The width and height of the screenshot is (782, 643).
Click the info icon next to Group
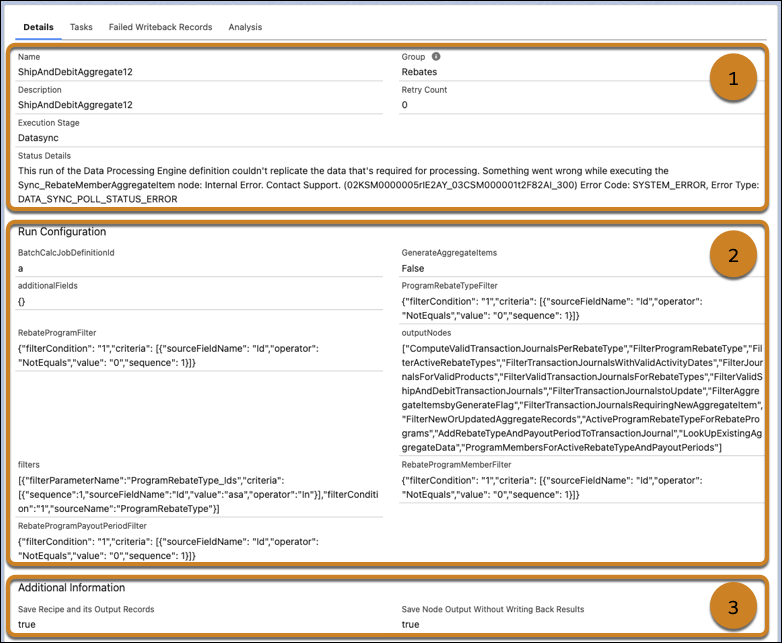tap(436, 56)
